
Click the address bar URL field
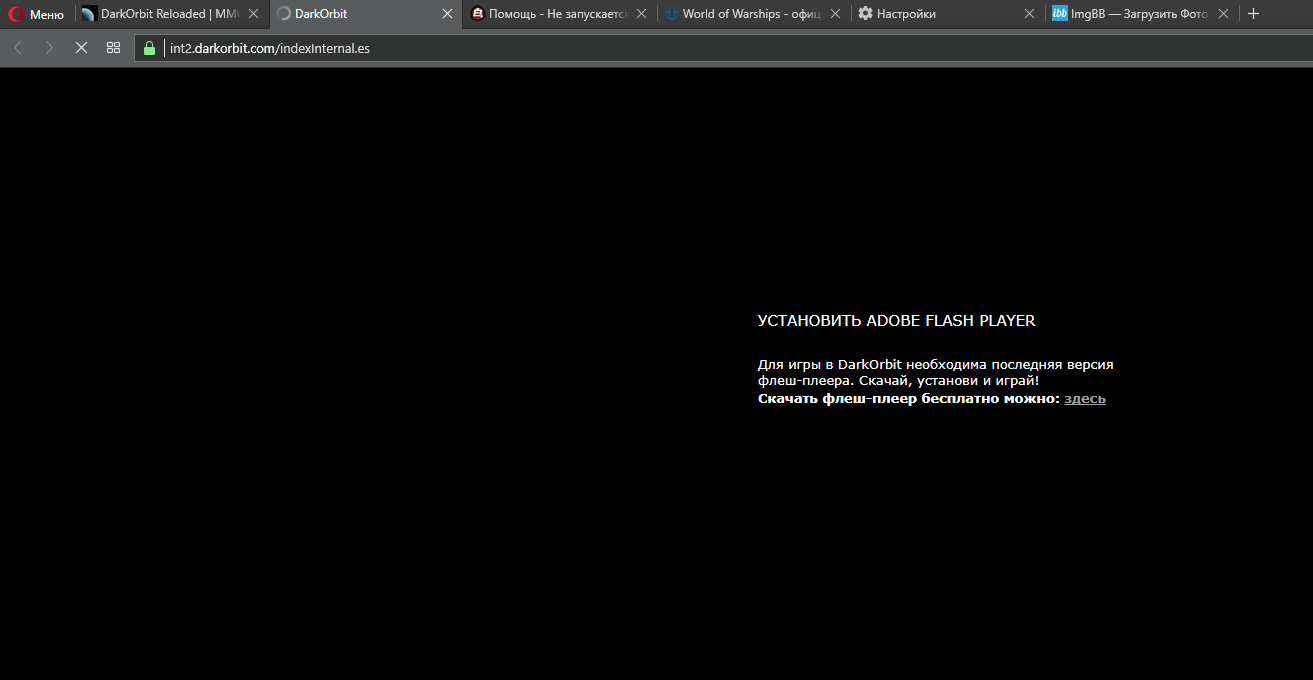tap(723, 48)
